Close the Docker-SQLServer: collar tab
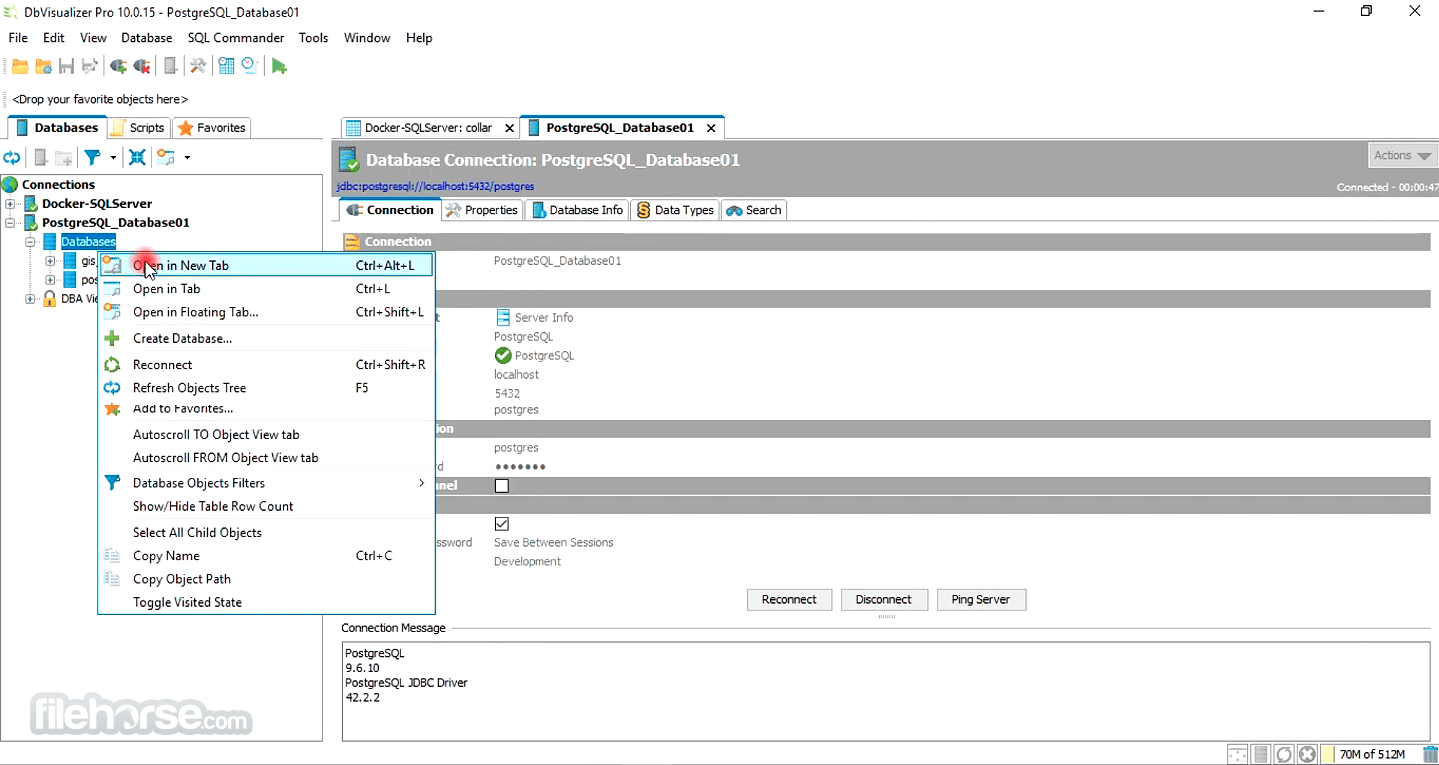 tap(509, 128)
